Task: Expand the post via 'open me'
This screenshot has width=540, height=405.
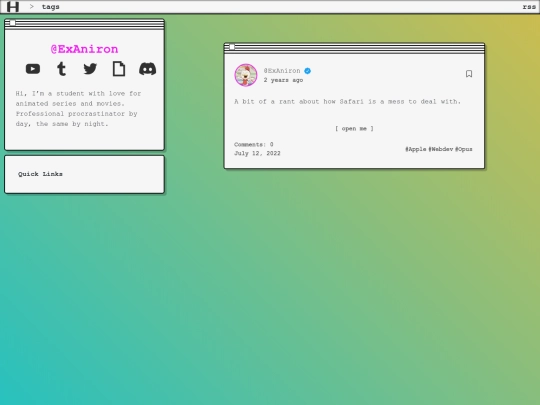Action: (x=354, y=128)
